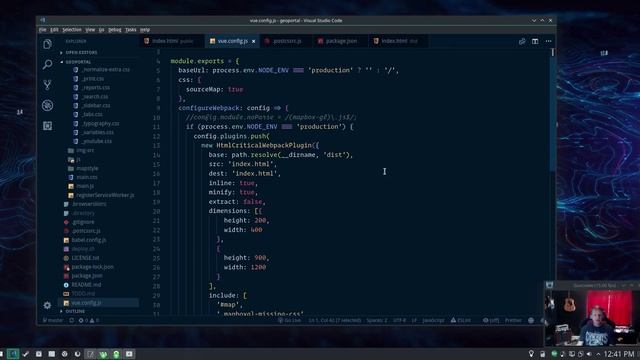Click the volume icon in system tray
640x360 pixels.
589,354
